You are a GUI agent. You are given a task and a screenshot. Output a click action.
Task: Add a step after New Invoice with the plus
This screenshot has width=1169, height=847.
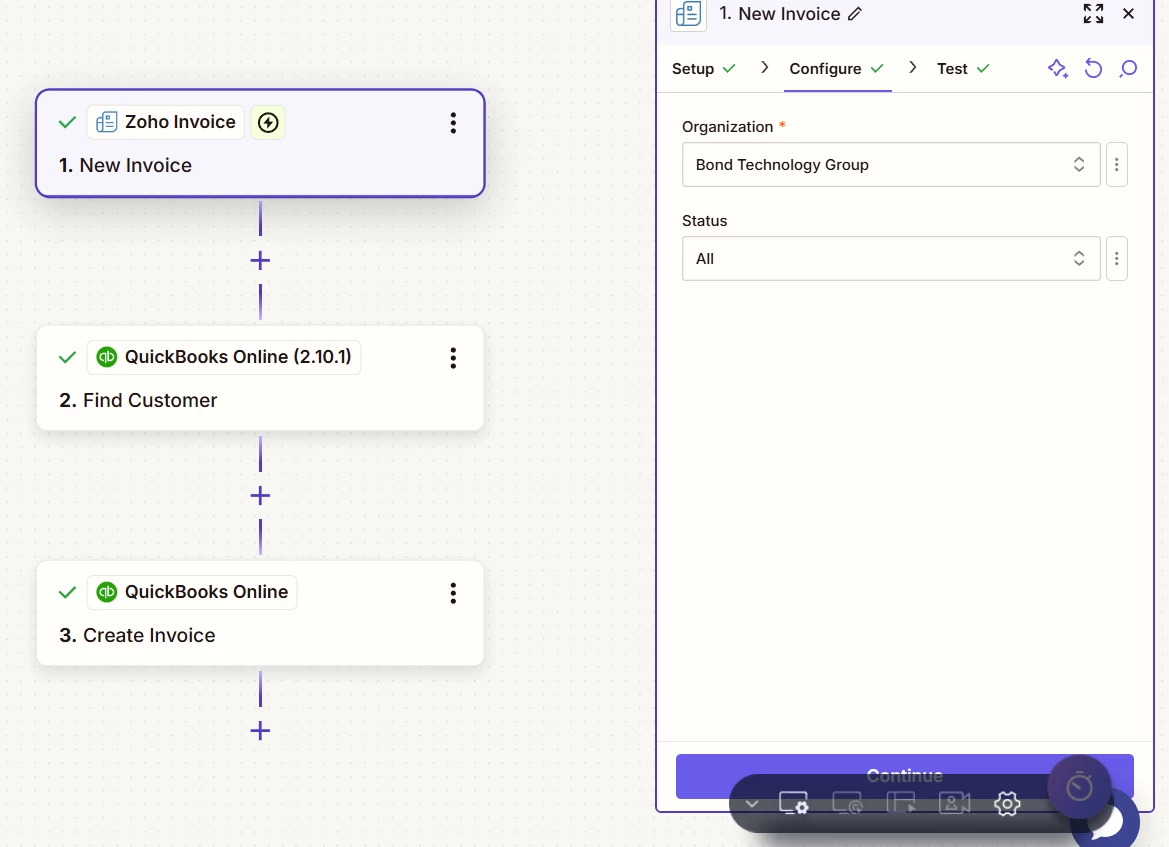pos(260,260)
